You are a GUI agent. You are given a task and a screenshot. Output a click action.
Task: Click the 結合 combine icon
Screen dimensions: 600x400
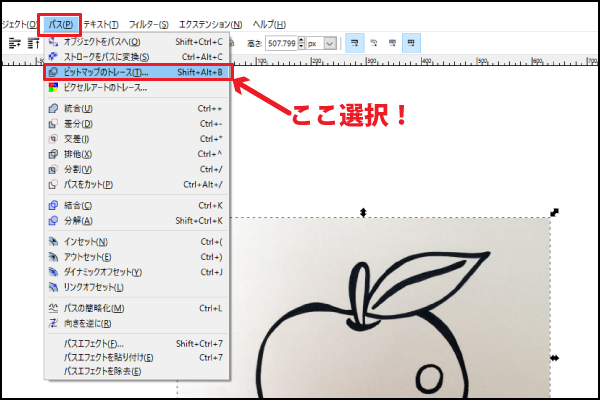54,205
